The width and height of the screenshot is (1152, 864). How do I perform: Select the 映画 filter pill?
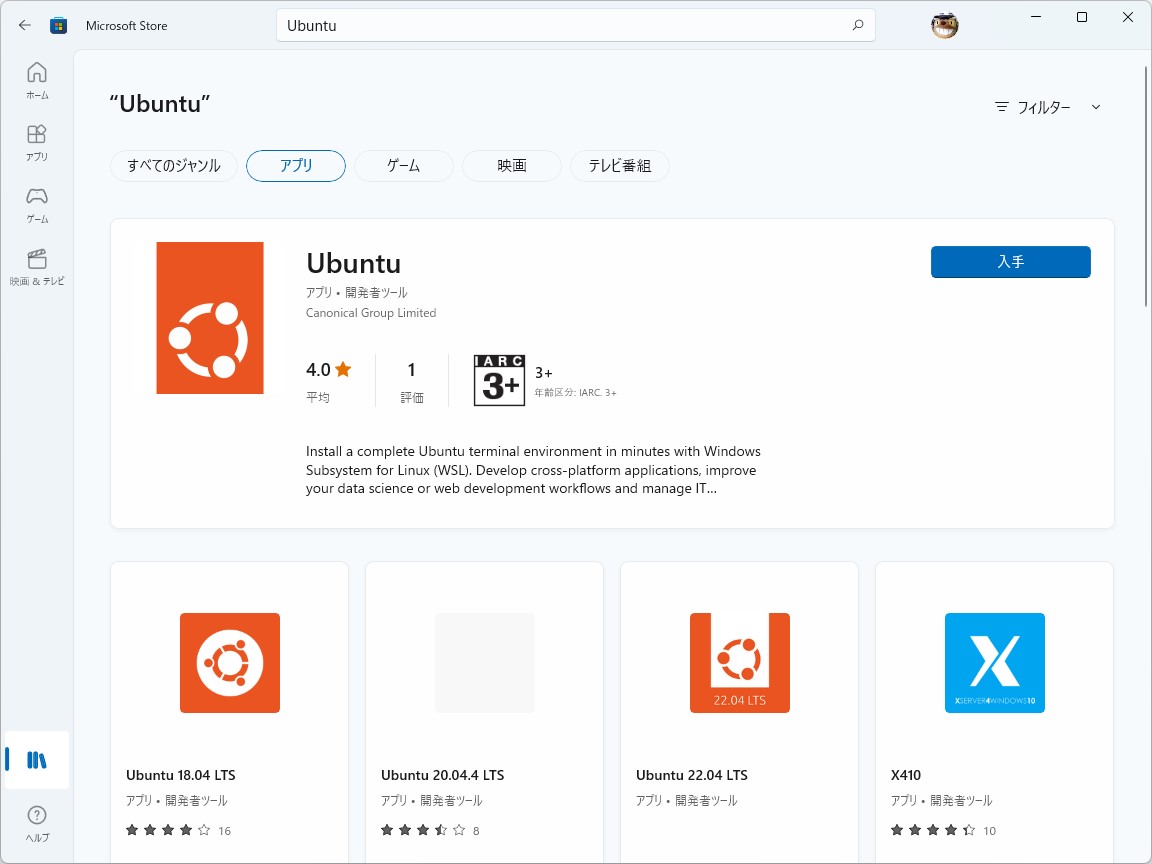pyautogui.click(x=511, y=166)
